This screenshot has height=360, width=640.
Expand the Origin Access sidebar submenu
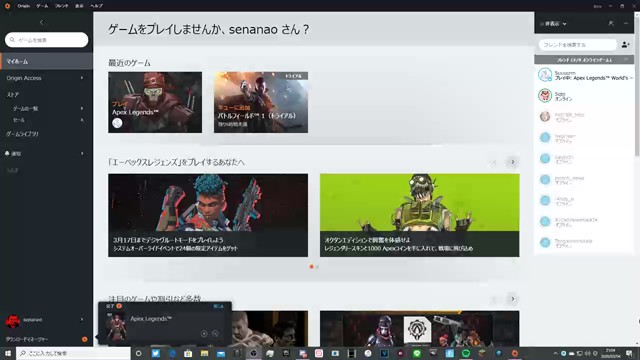pos(82,78)
